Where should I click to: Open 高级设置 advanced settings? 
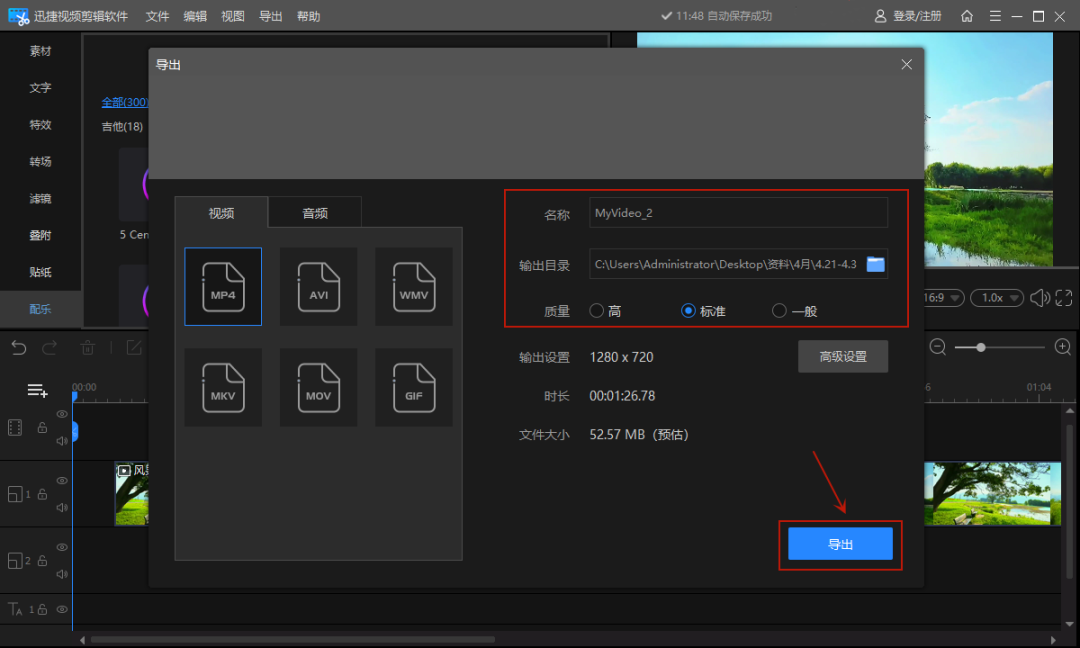[x=842, y=357]
